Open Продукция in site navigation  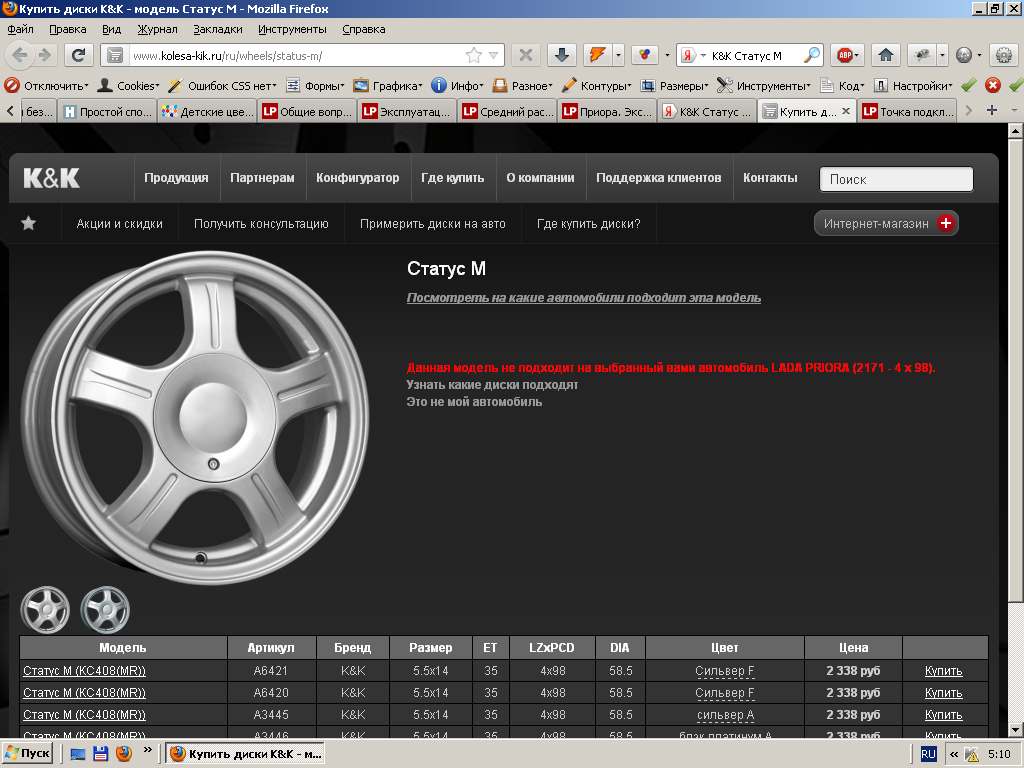click(x=176, y=178)
